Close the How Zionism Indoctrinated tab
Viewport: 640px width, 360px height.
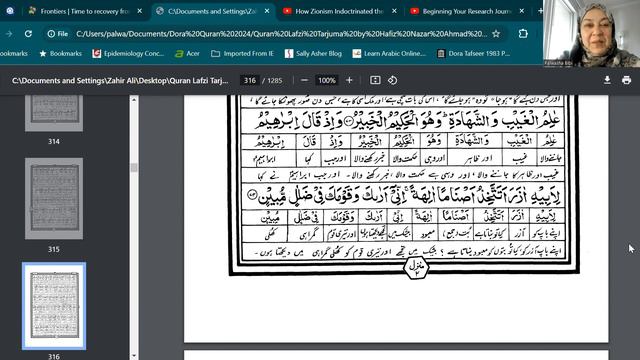coord(394,11)
